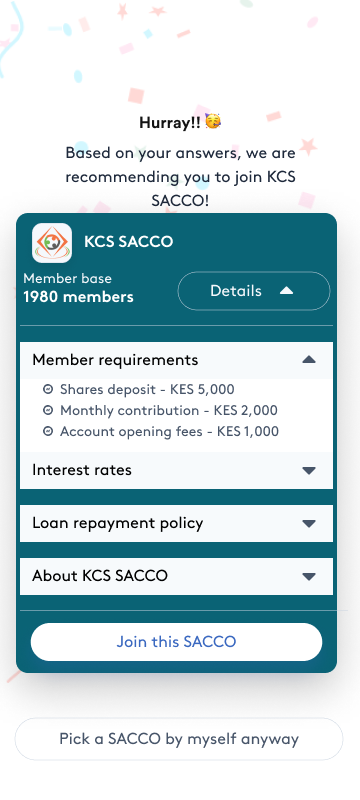Expand About KCS SACCO with its chevron
The width and height of the screenshot is (360, 800).
coord(309,577)
